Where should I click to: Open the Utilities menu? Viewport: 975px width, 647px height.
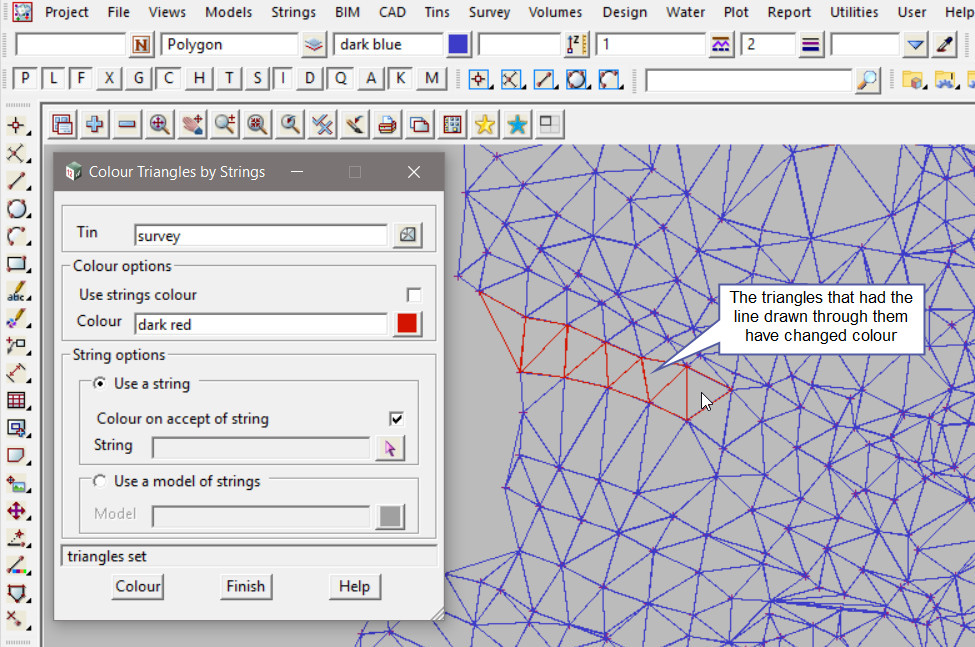pos(854,12)
